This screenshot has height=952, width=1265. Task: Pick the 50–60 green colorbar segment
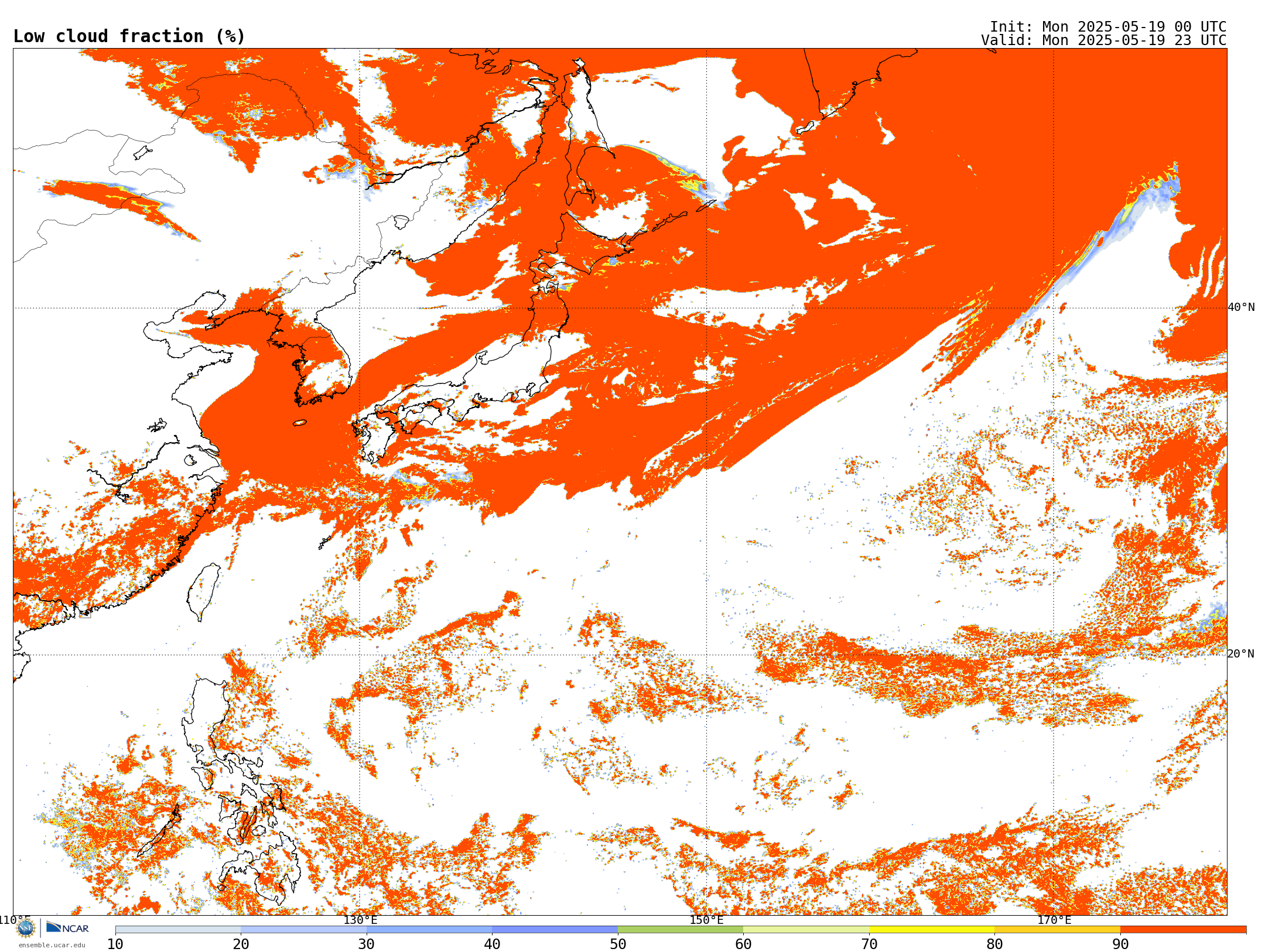681,930
